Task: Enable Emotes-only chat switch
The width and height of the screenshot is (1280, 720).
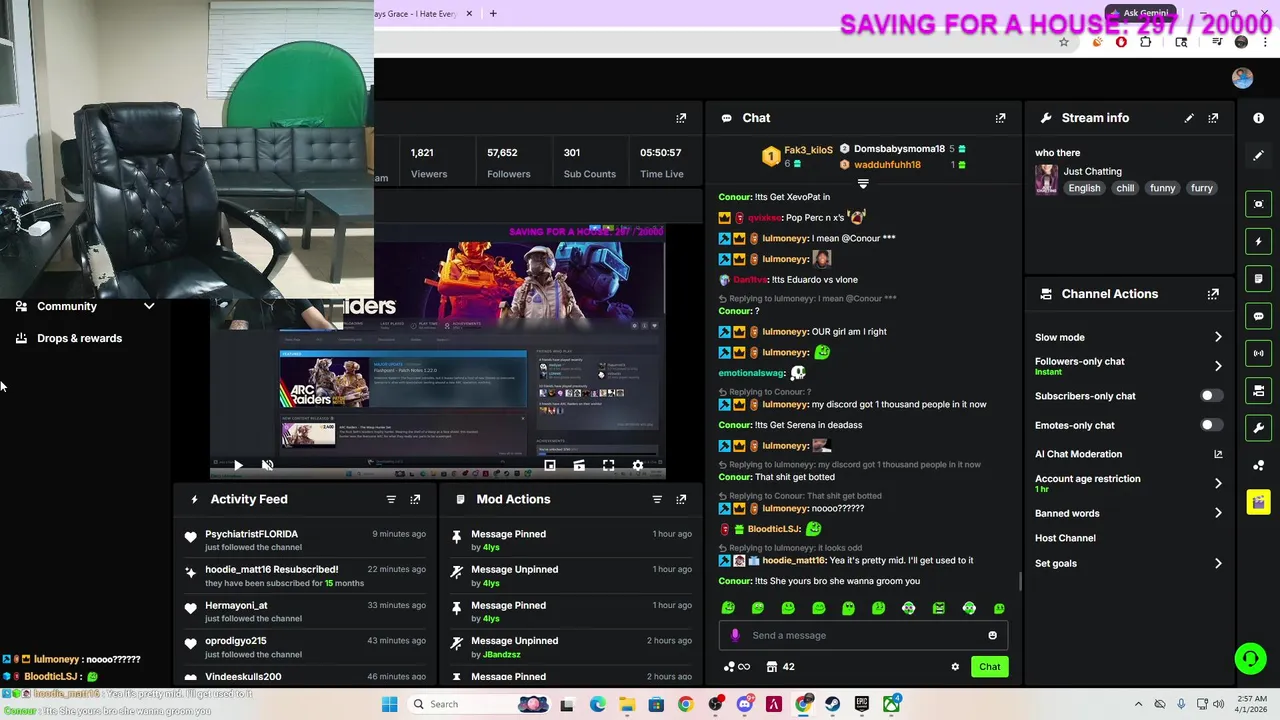Action: (x=1210, y=425)
